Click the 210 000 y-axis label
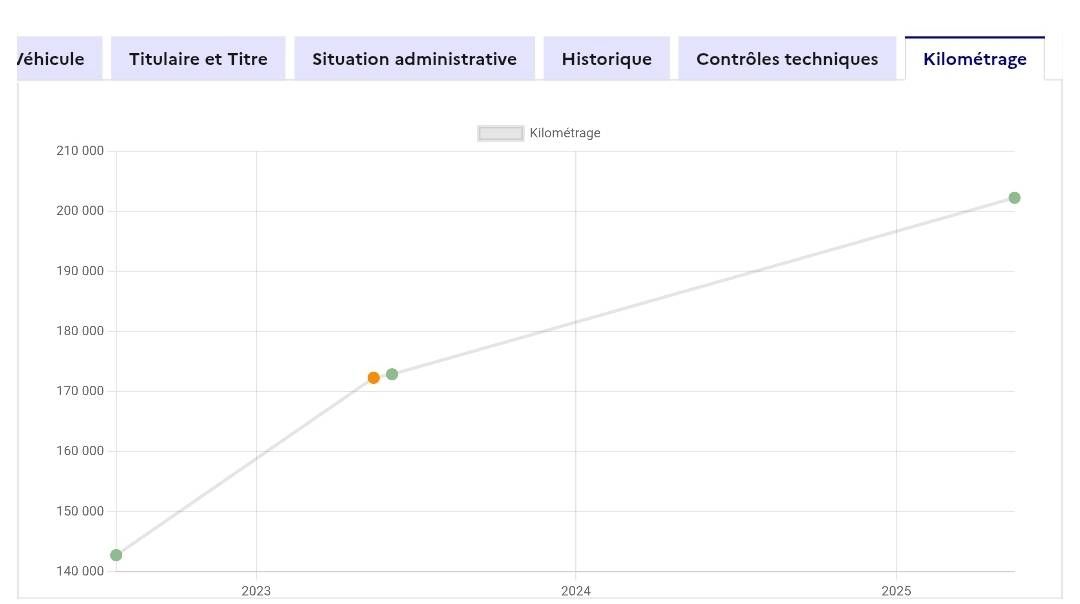The image size is (1080, 604). pos(80,151)
